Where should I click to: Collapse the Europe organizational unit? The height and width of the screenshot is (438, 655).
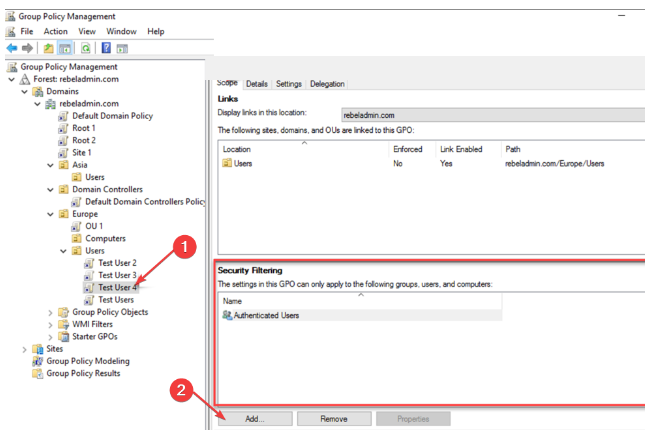point(51,214)
